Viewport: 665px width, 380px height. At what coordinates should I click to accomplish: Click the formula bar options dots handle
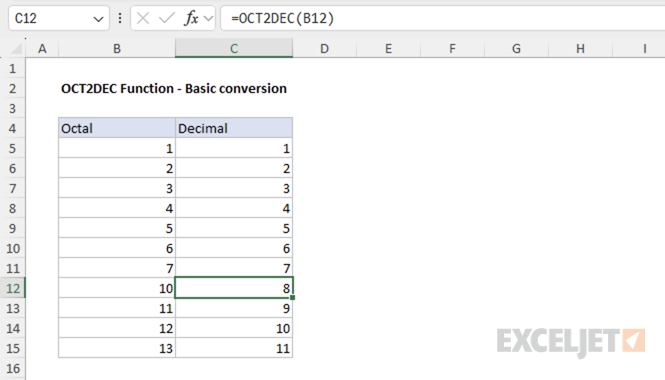[x=120, y=18]
